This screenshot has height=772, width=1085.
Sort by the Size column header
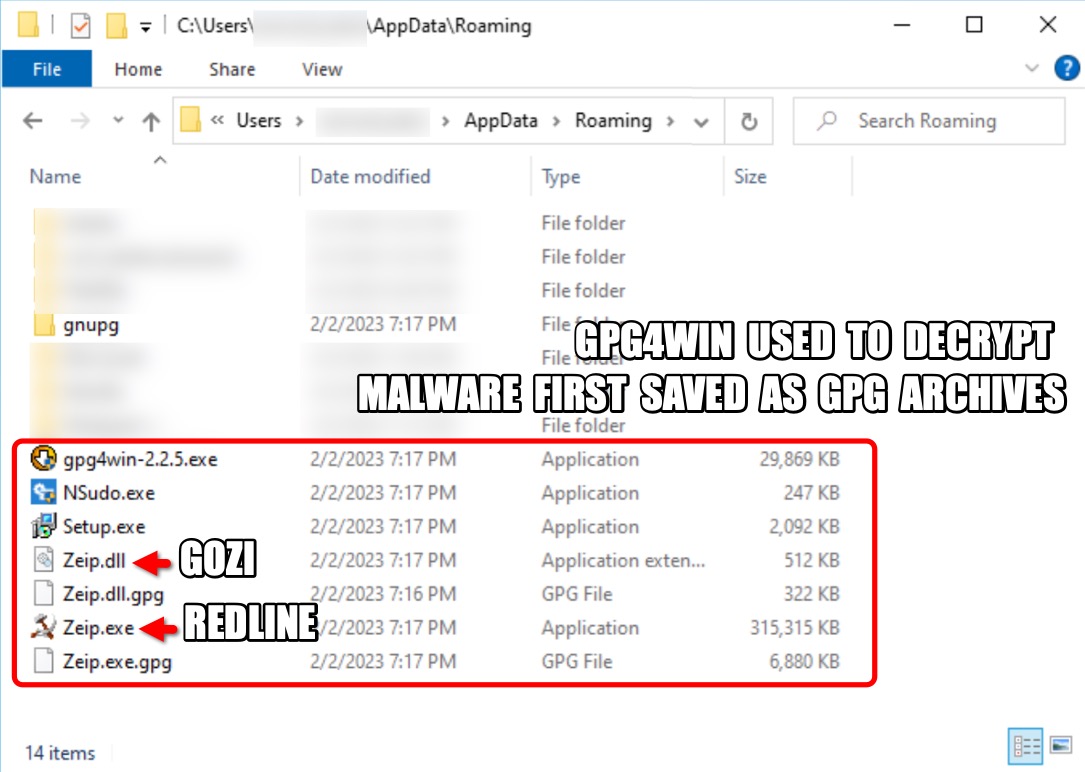(x=750, y=176)
